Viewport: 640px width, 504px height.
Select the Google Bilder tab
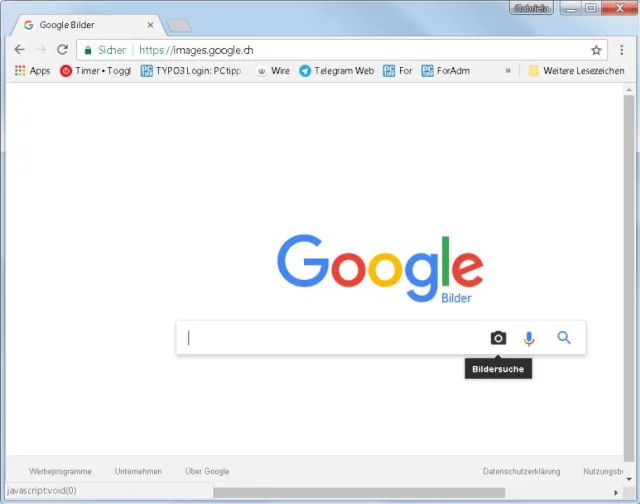coord(88,25)
